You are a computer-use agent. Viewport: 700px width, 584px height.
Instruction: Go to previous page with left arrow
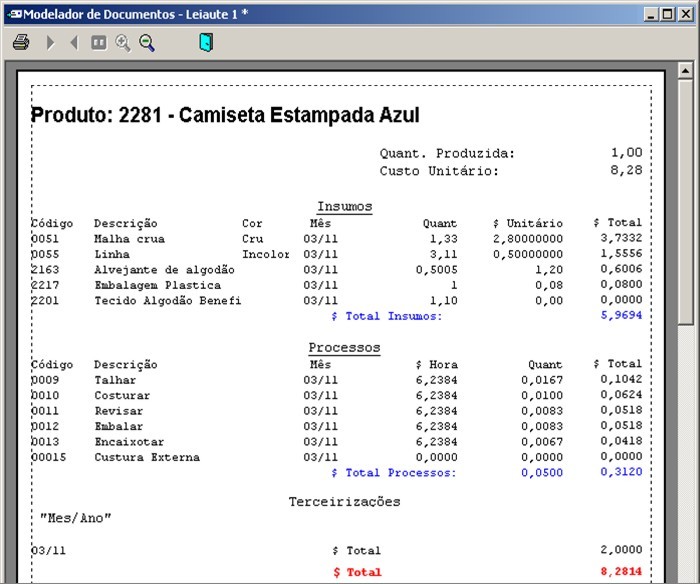[74, 43]
